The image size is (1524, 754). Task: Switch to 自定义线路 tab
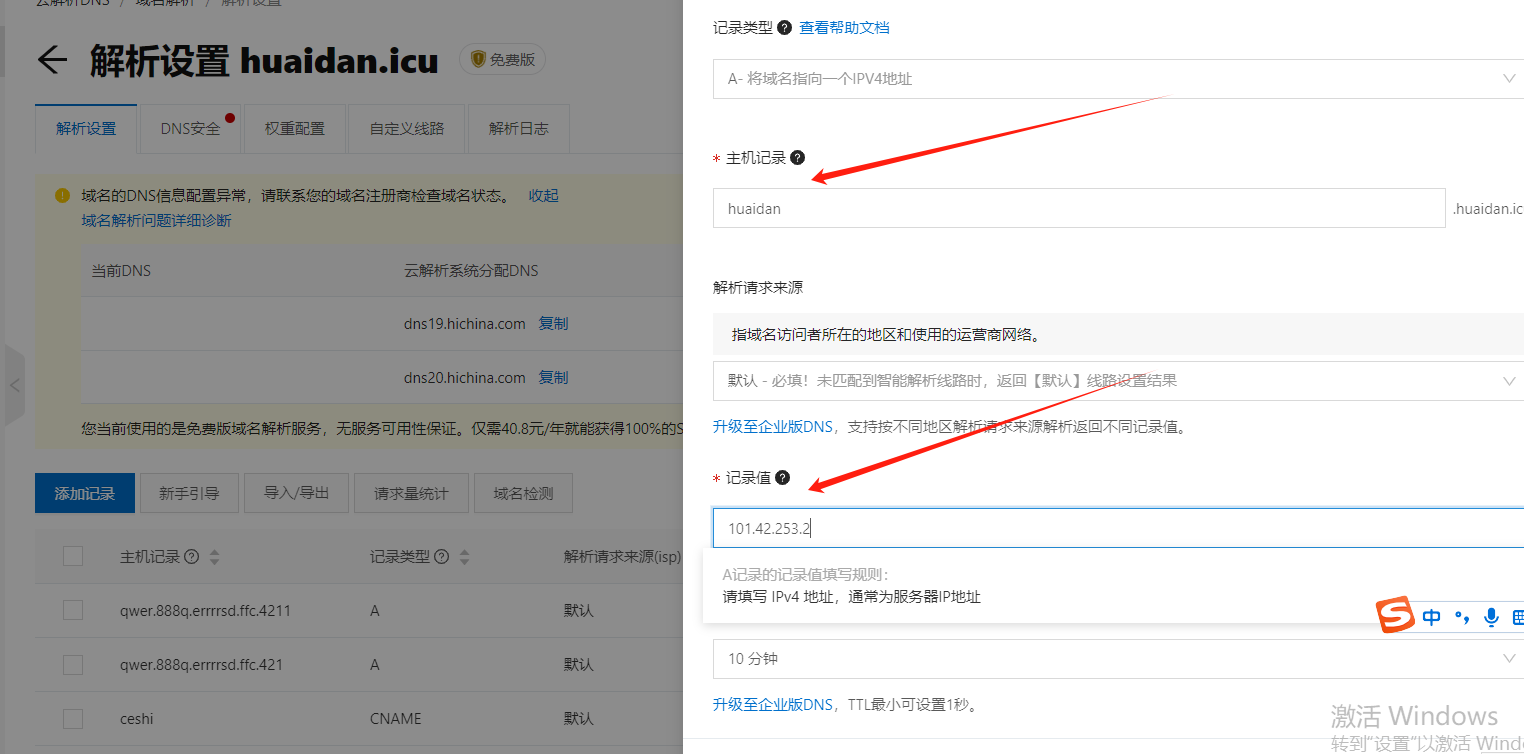(x=406, y=128)
